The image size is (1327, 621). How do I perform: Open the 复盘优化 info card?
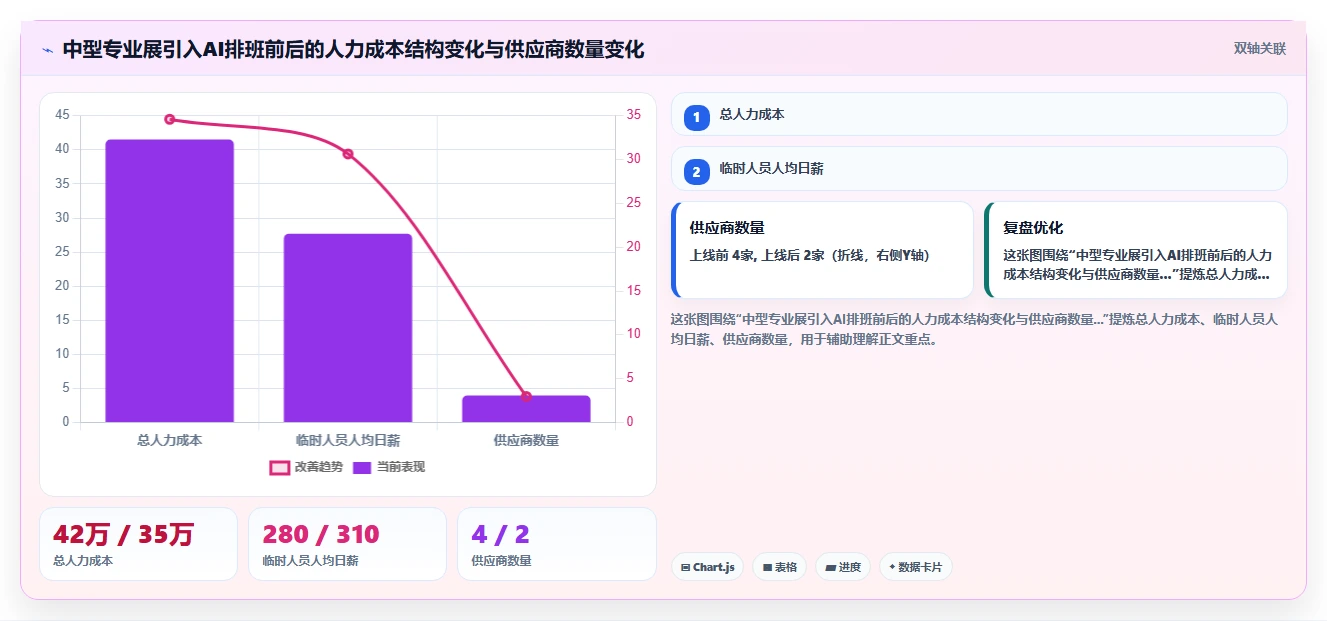1135,250
